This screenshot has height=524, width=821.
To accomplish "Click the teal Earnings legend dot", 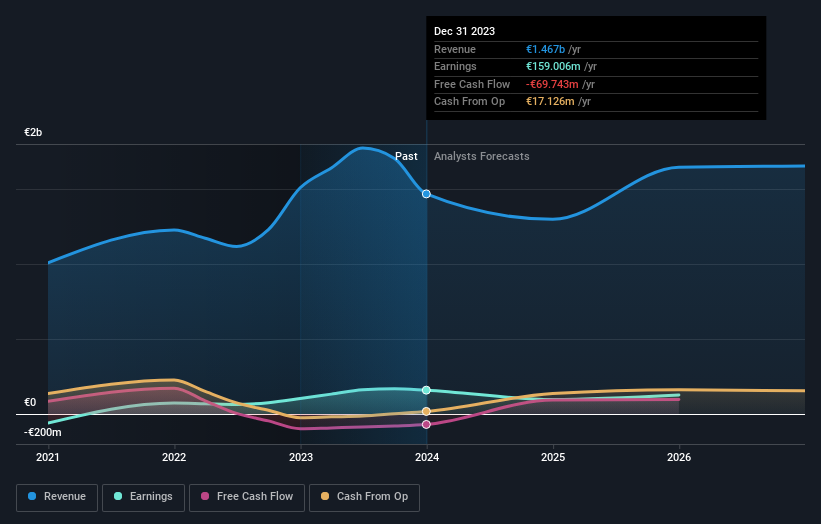I will [118, 496].
